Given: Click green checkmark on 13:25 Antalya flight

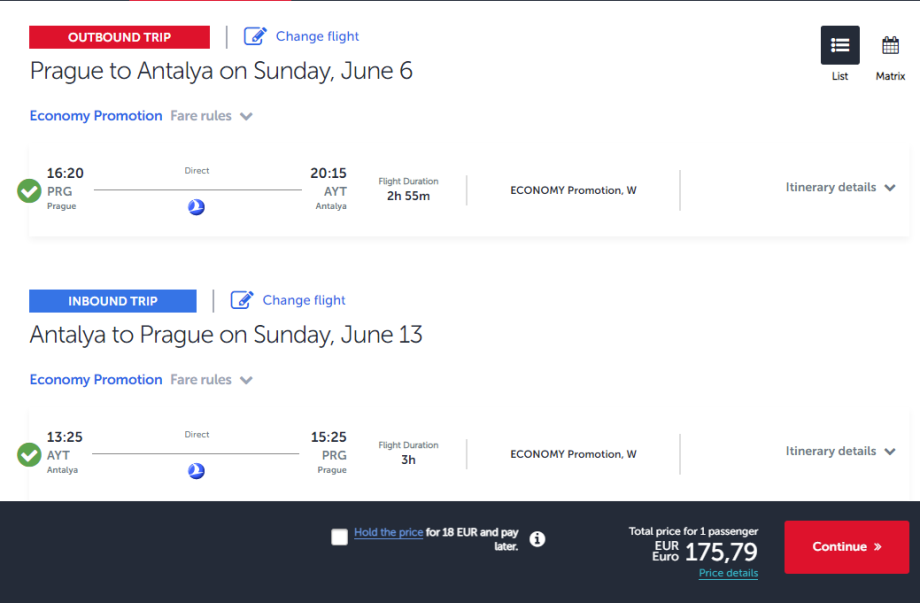Looking at the screenshot, I should 30,454.
